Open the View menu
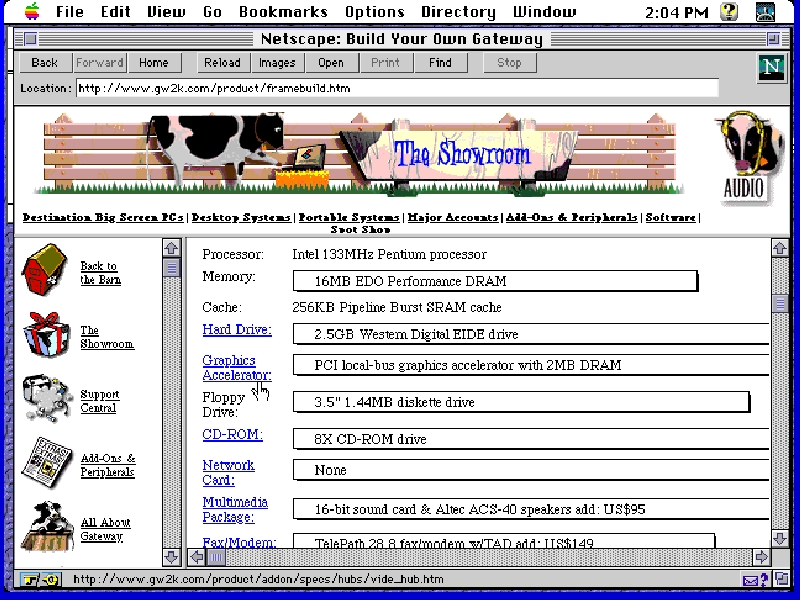Screen dimensions: 800x600 pyautogui.click(x=166, y=11)
